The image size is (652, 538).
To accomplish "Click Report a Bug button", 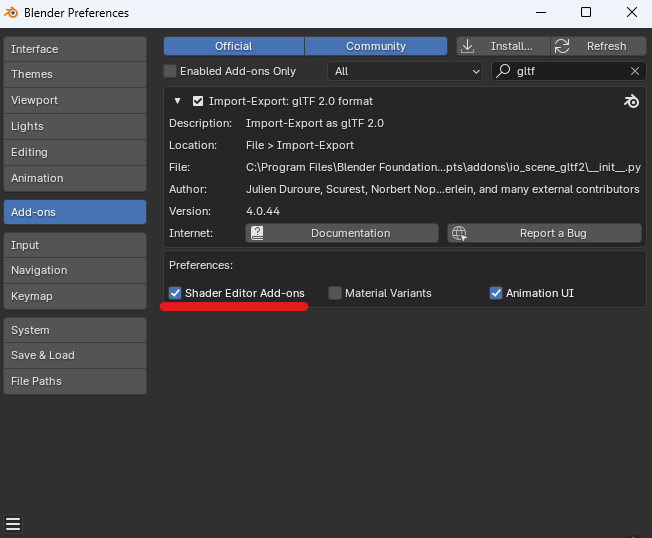I will (x=544, y=233).
